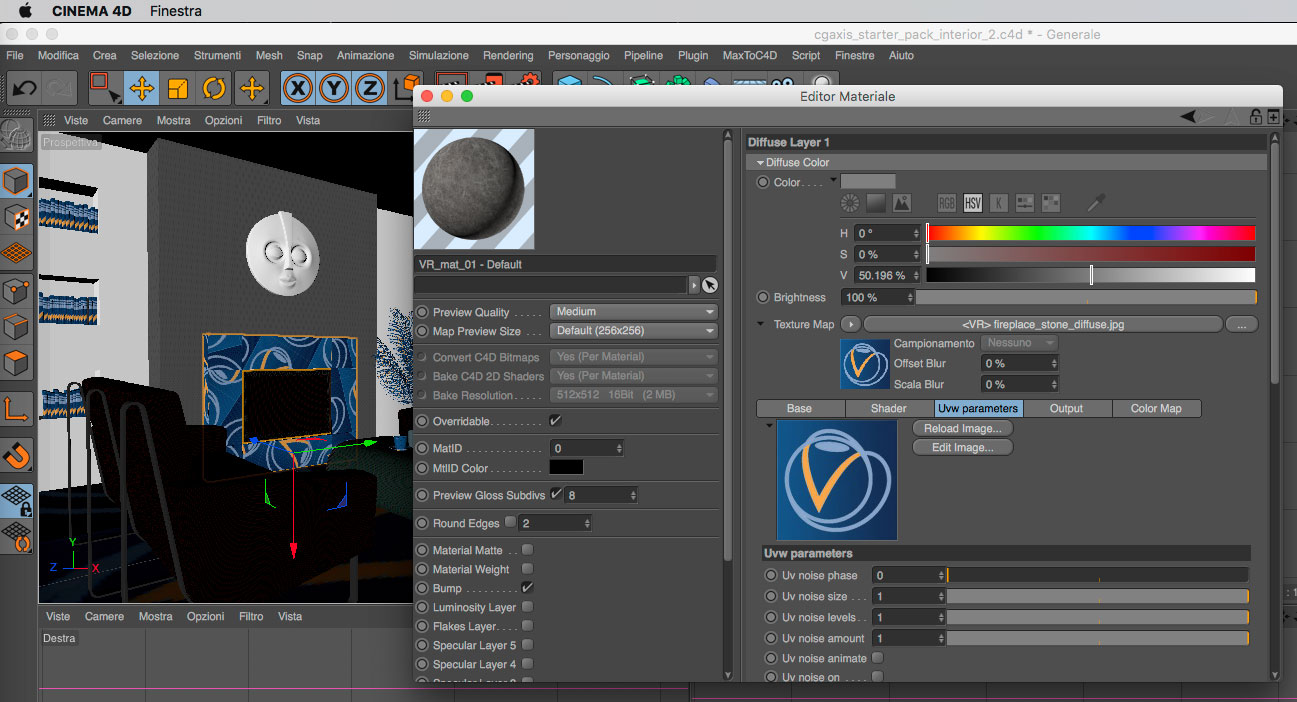1297x702 pixels.
Task: Select the Workplane grid mode icon
Action: pos(16,253)
